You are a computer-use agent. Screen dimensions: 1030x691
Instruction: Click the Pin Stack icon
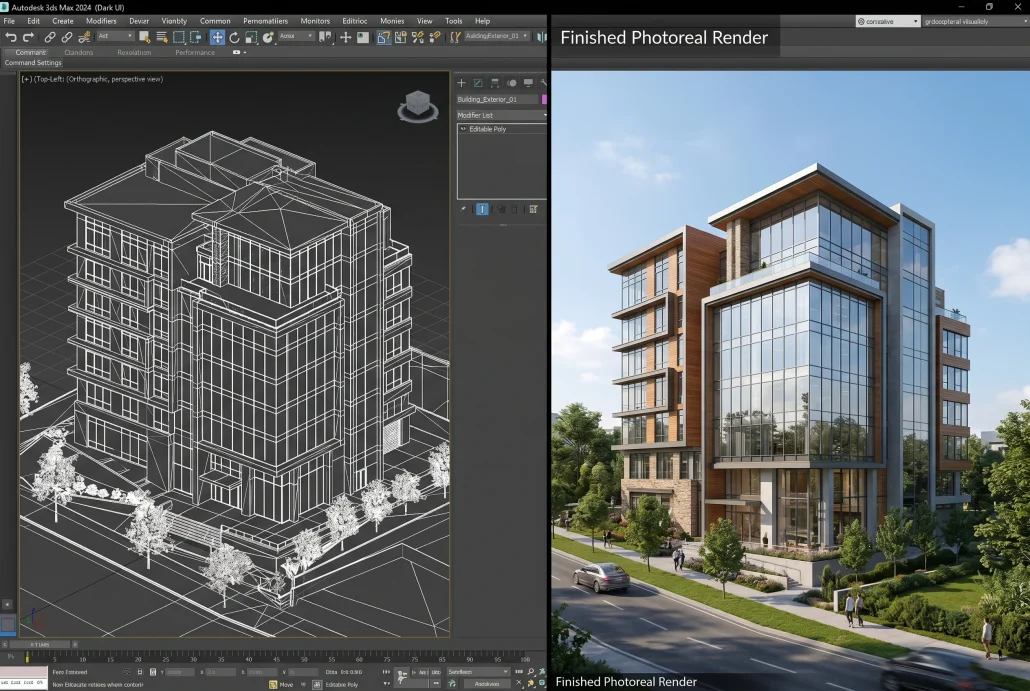click(x=464, y=209)
